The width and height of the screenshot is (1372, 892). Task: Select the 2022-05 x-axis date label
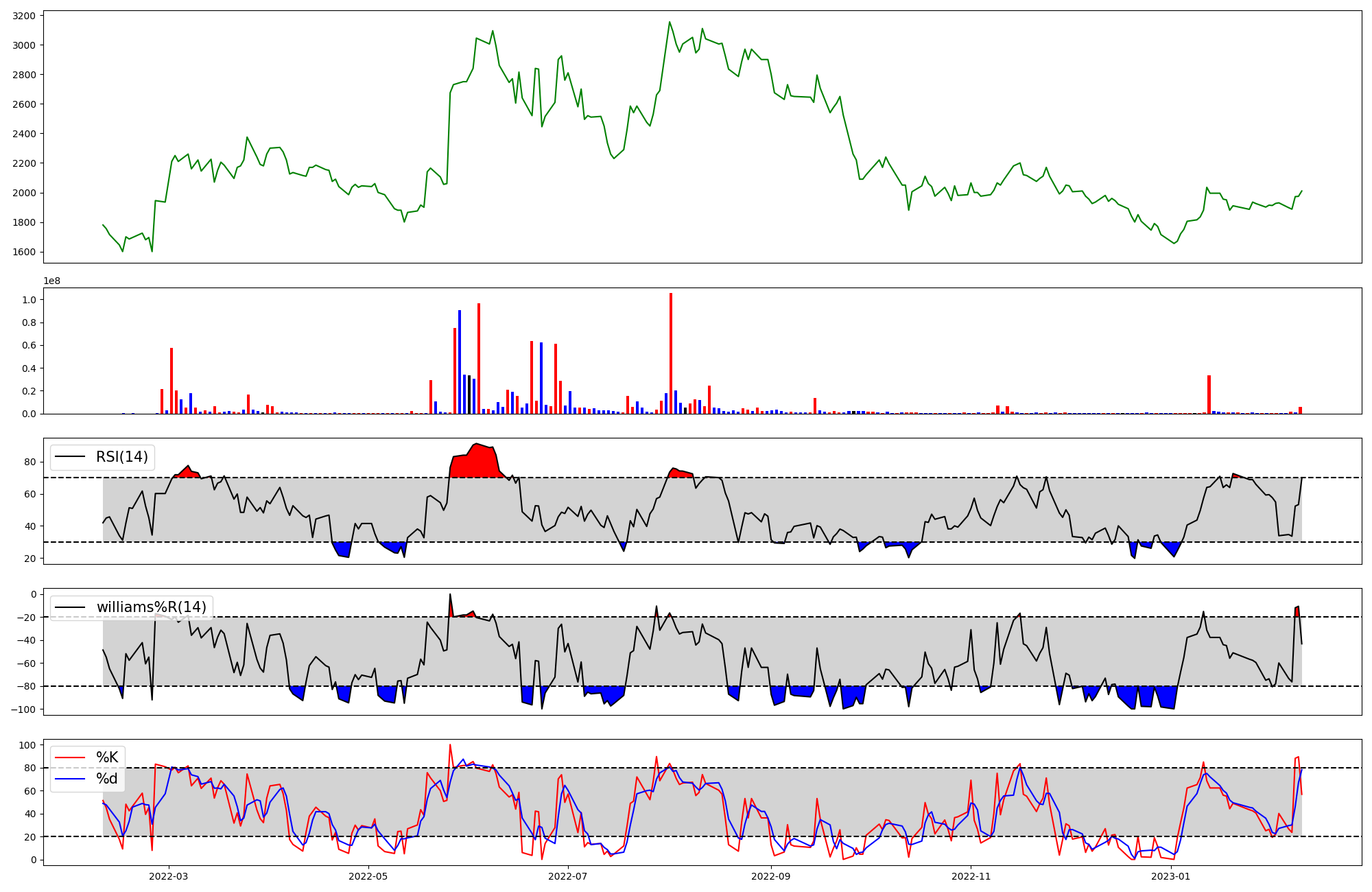pos(368,876)
